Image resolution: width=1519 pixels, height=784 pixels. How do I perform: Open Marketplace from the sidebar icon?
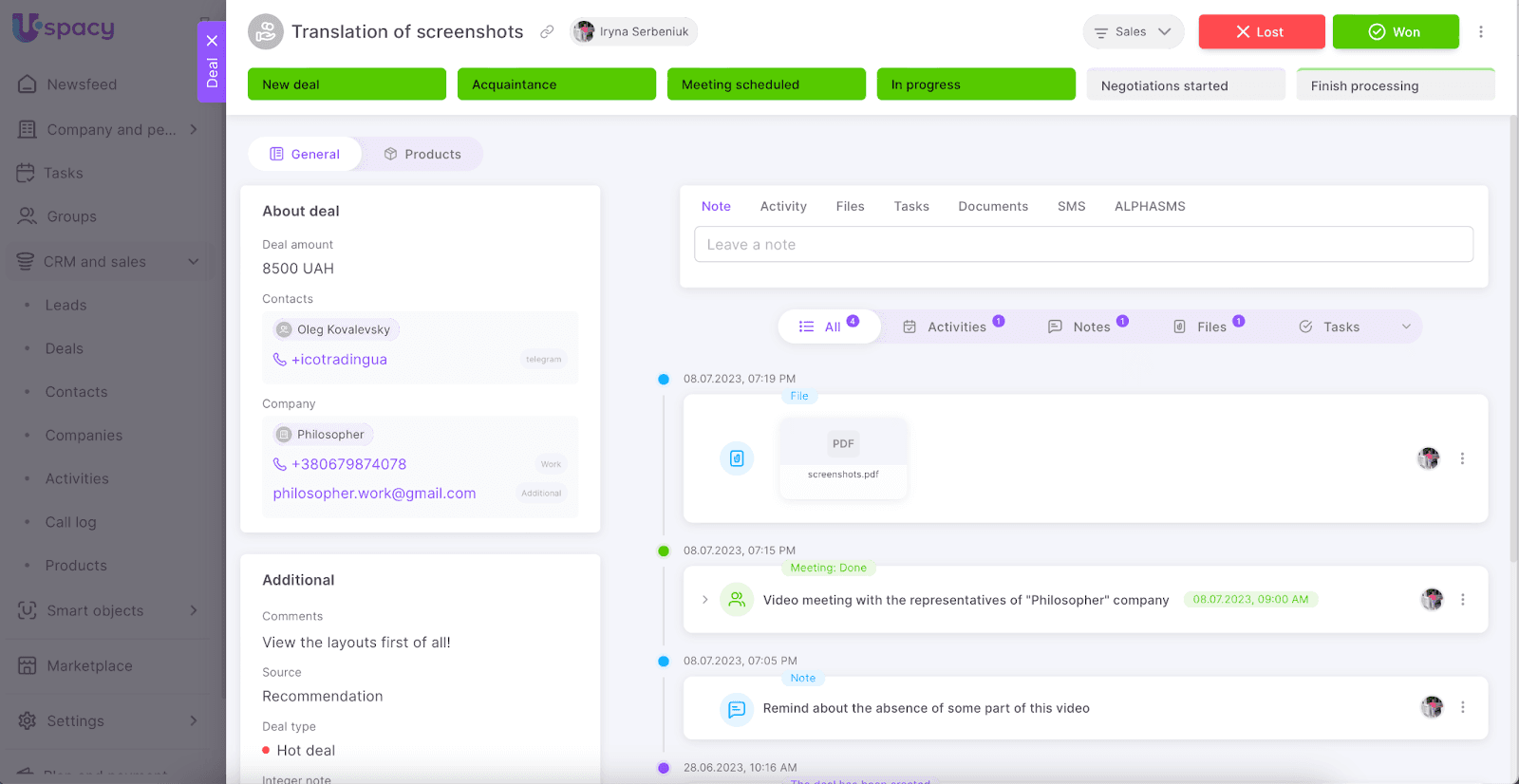click(x=28, y=666)
